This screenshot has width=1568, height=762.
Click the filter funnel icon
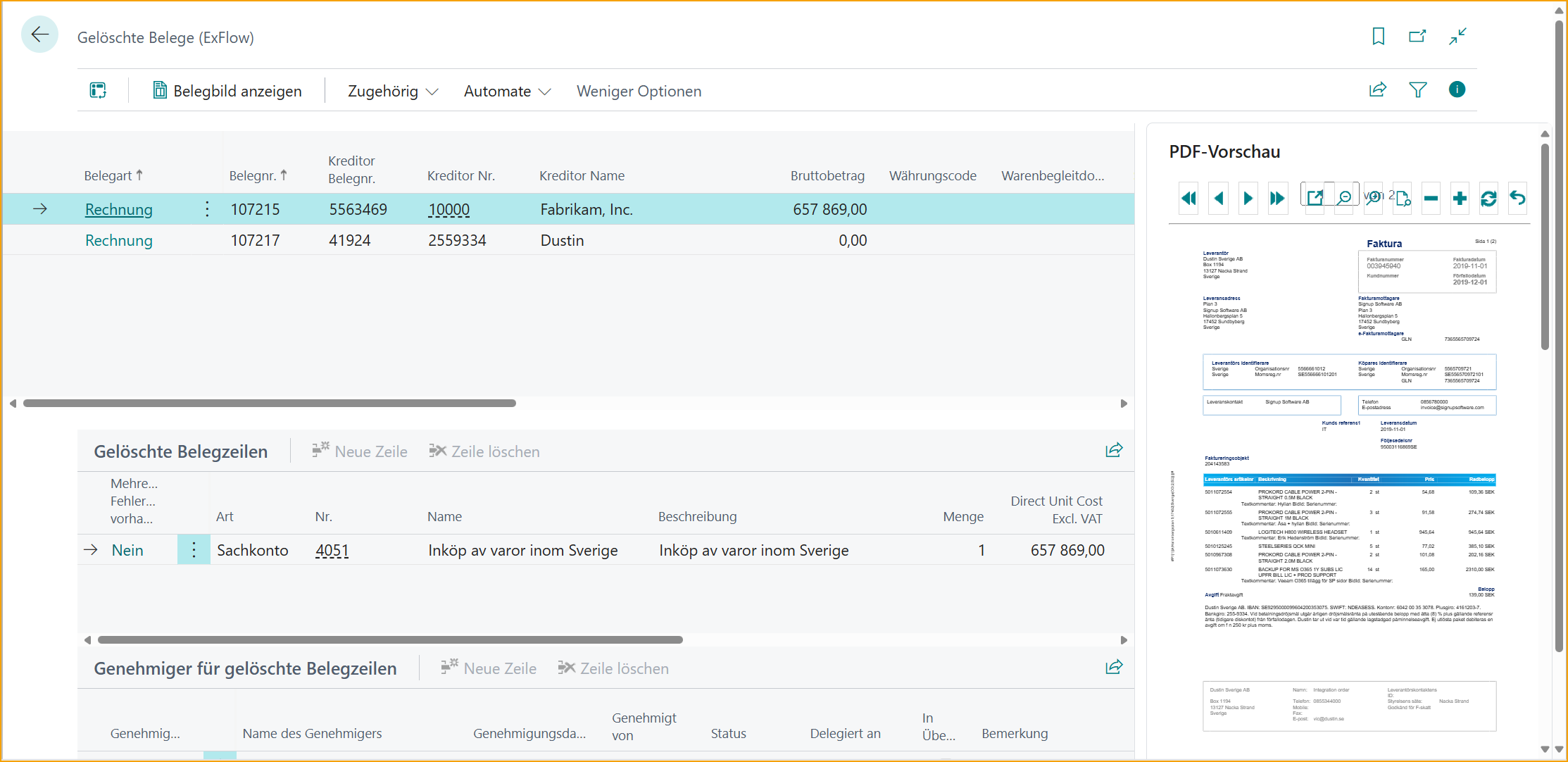coord(1418,90)
